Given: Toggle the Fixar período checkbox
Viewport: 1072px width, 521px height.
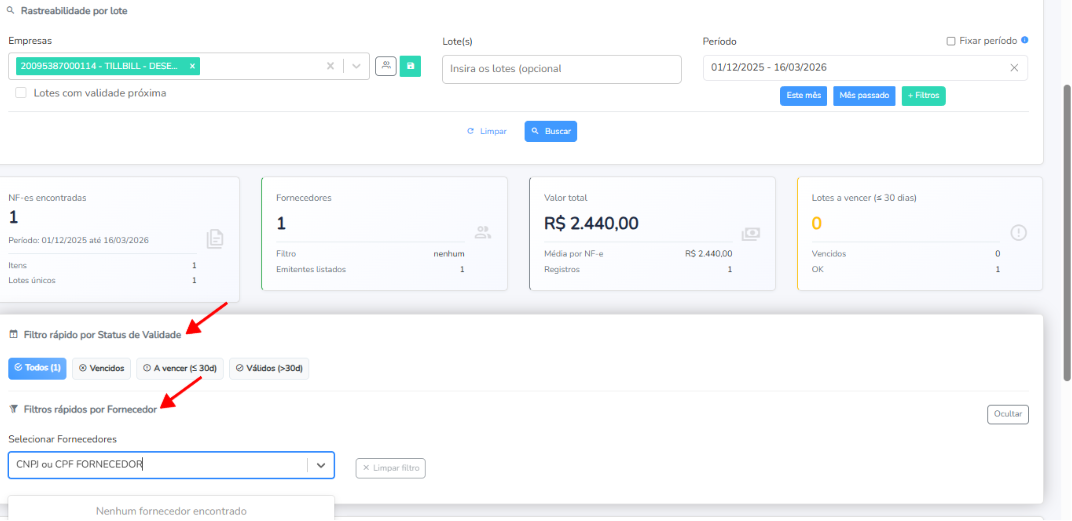Looking at the screenshot, I should 951,41.
